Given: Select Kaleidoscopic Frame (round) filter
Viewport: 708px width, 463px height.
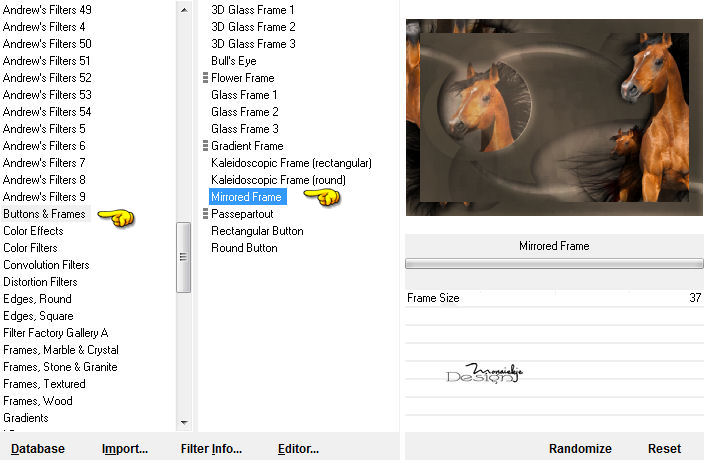Looking at the screenshot, I should point(278,180).
